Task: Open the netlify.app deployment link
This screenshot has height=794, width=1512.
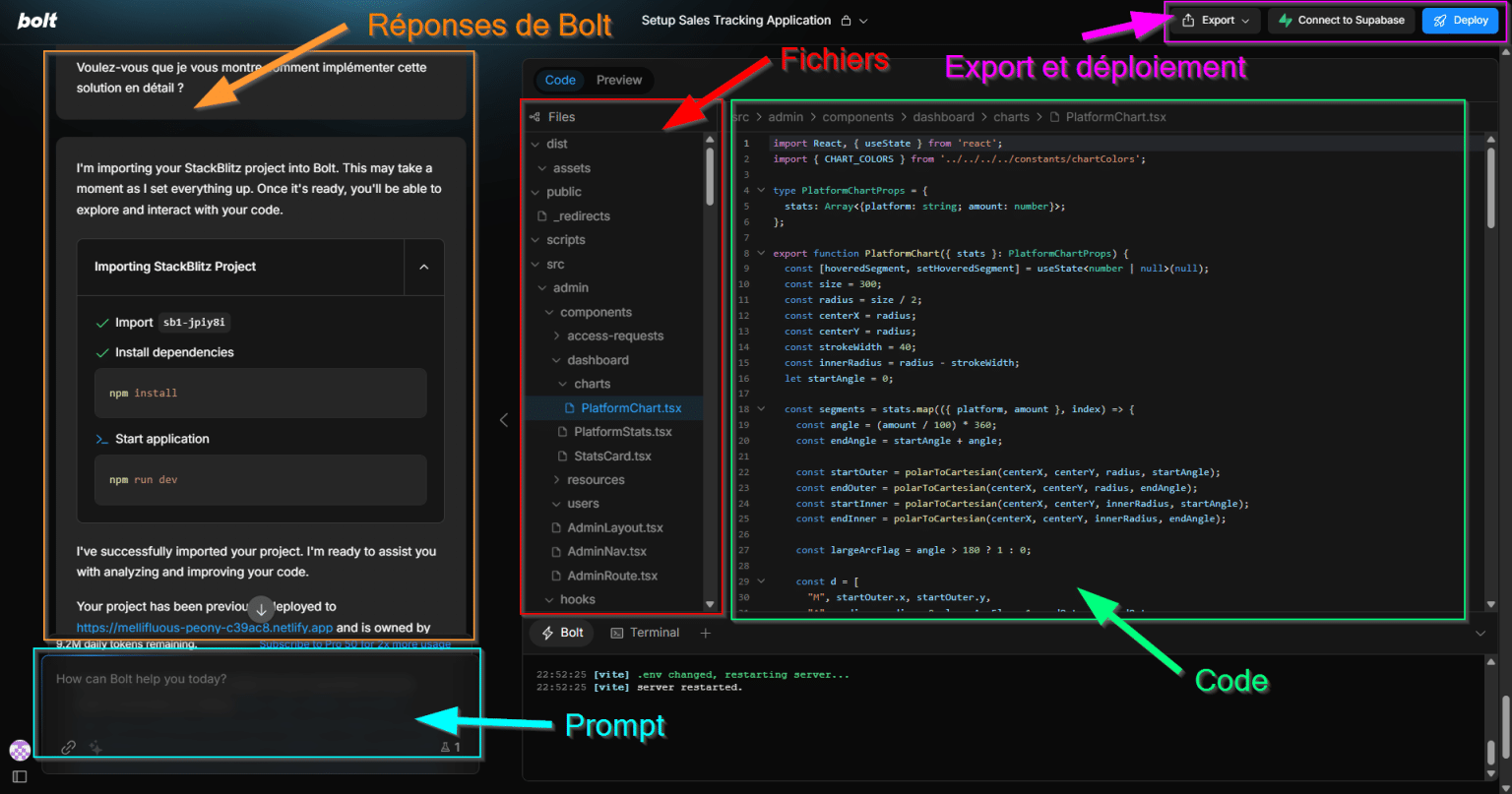Action: 205,627
